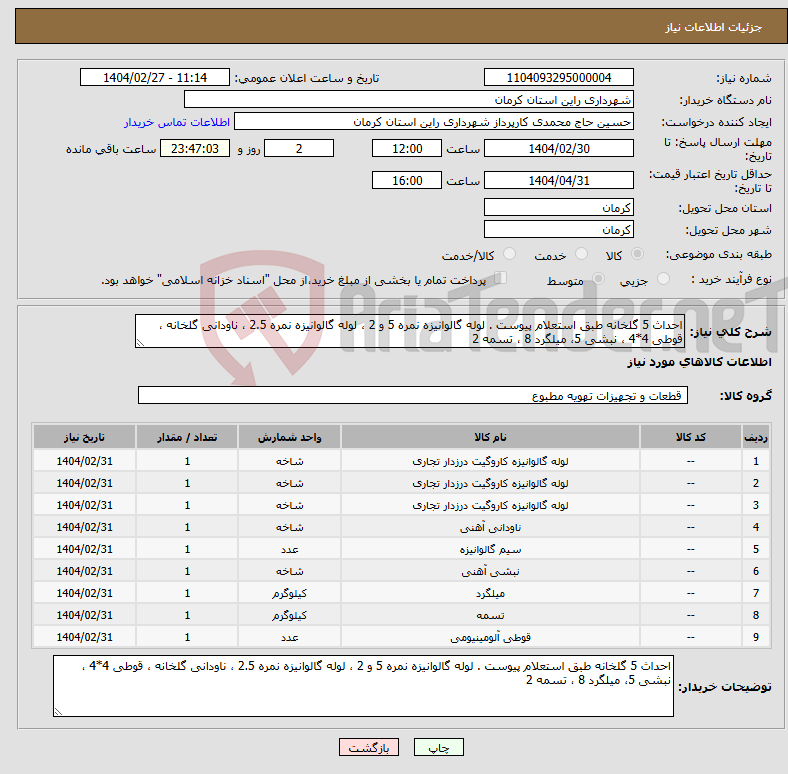
Task: Click the quantity 1 in row 5
Action: click(187, 550)
